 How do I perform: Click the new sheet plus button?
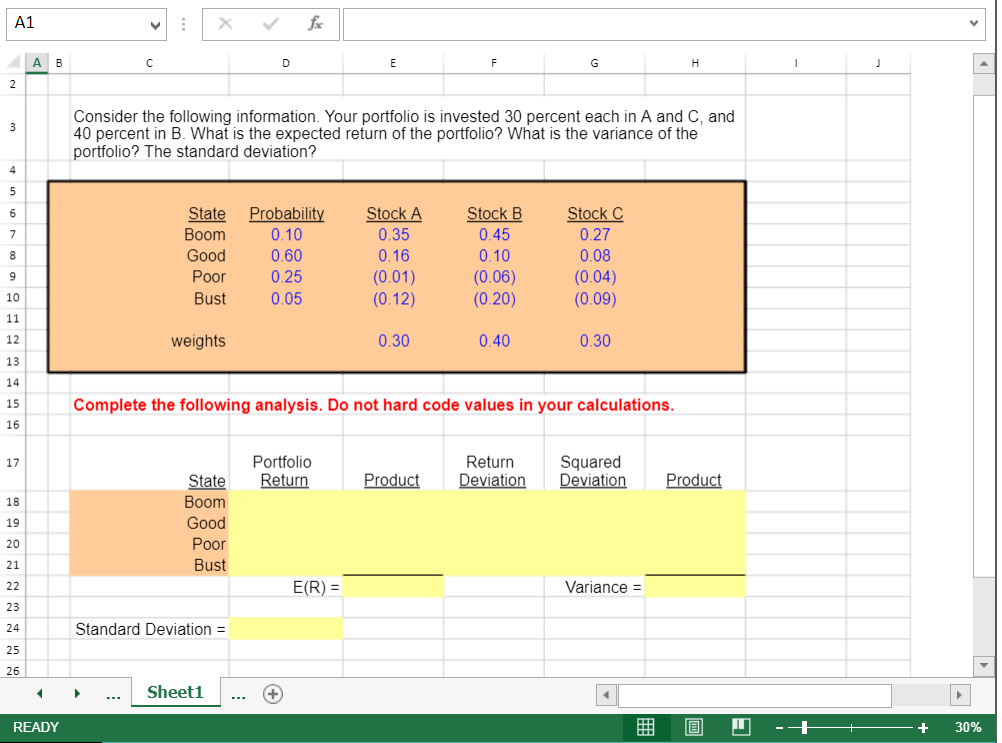point(271,693)
